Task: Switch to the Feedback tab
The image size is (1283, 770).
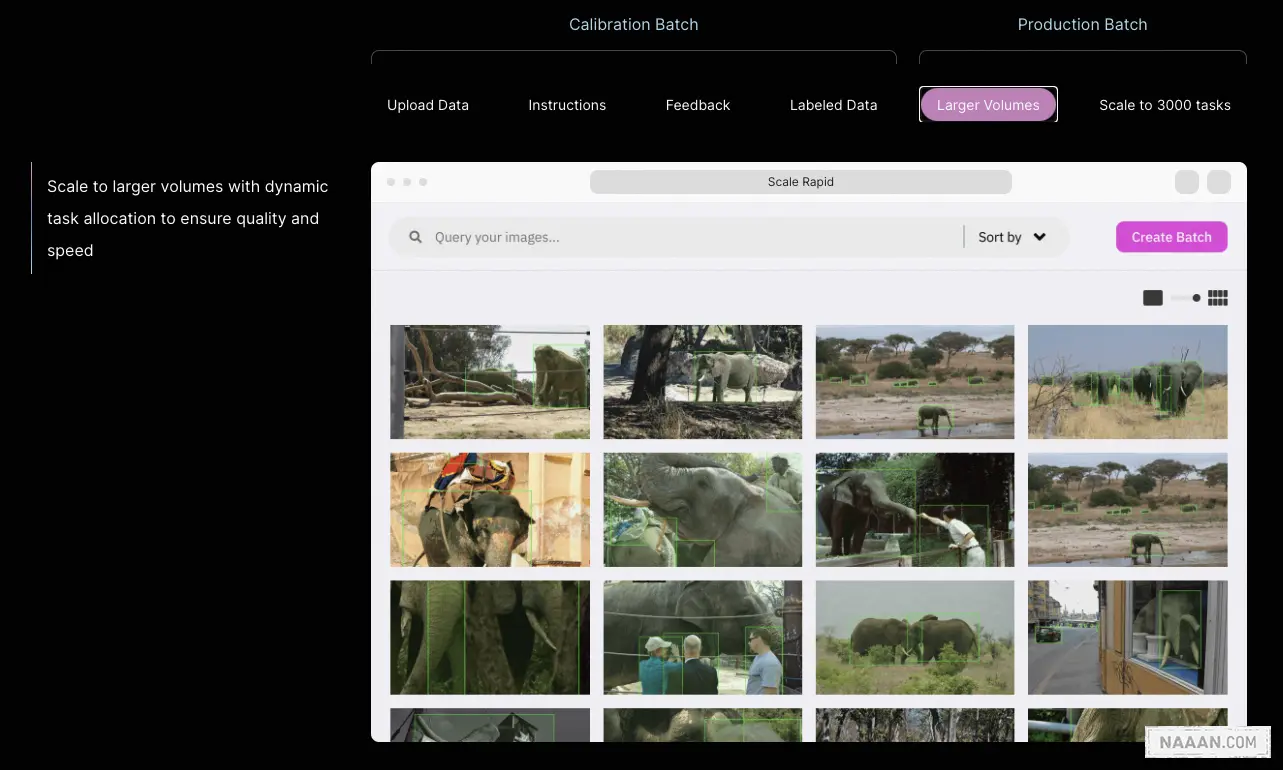Action: point(698,105)
